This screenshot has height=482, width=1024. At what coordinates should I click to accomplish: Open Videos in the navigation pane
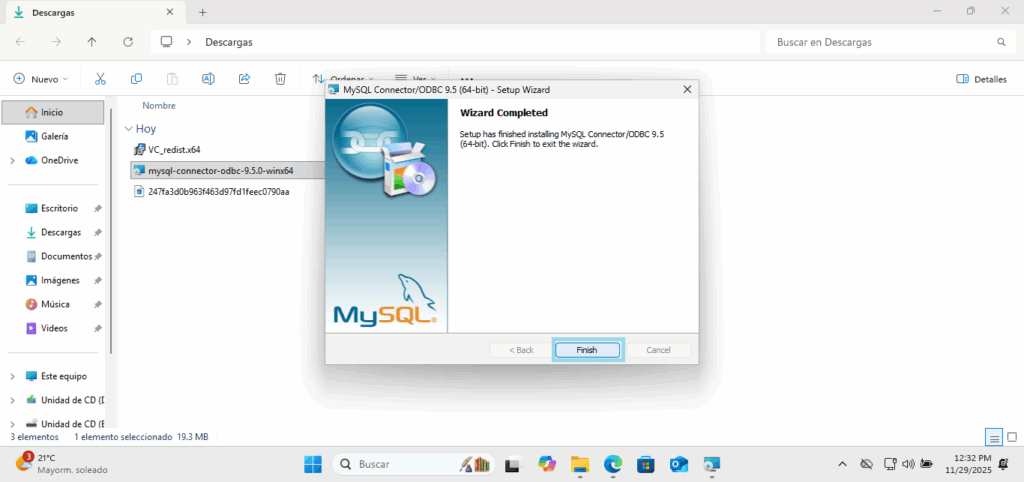[54, 328]
